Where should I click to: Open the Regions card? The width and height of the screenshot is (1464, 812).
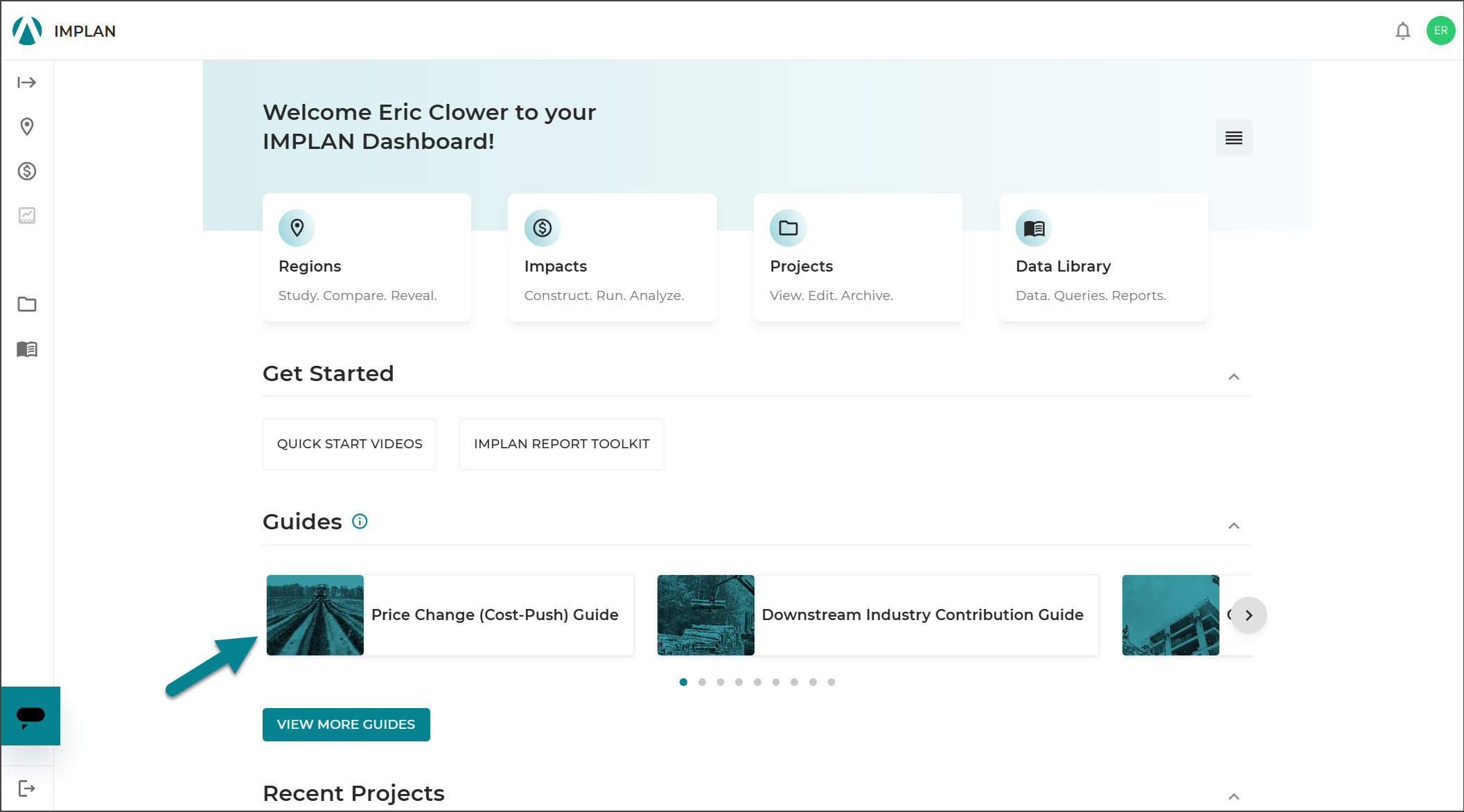pyautogui.click(x=367, y=257)
